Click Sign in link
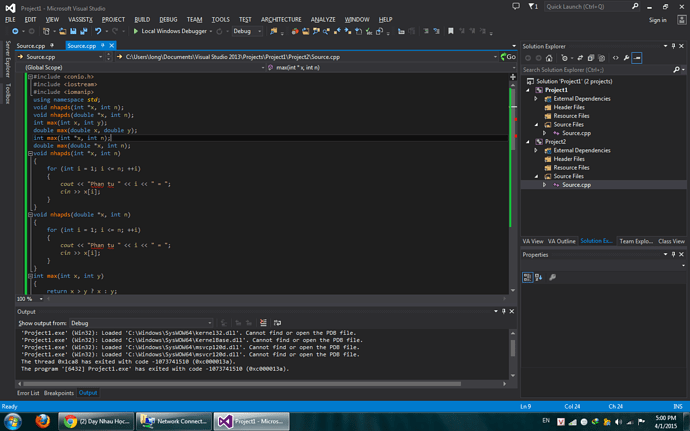This screenshot has width=690, height=431. (657, 20)
